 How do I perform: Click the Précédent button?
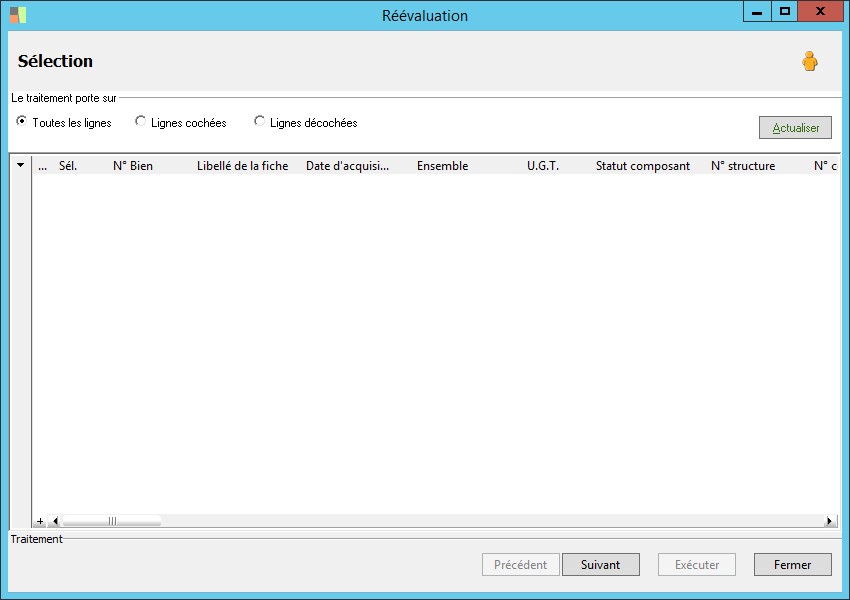coord(520,565)
